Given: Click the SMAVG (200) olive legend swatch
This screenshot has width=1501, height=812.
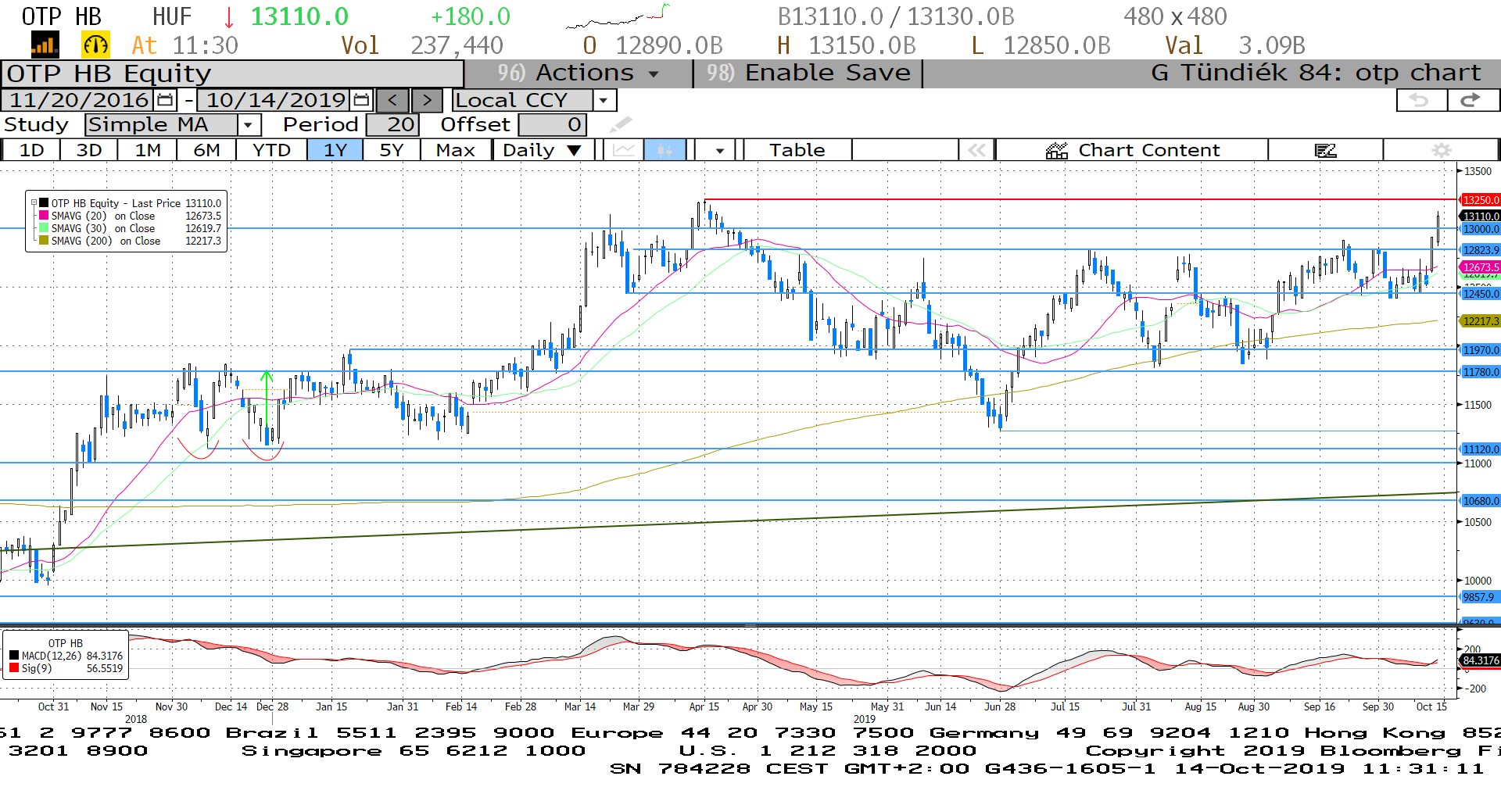Looking at the screenshot, I should pos(44,241).
